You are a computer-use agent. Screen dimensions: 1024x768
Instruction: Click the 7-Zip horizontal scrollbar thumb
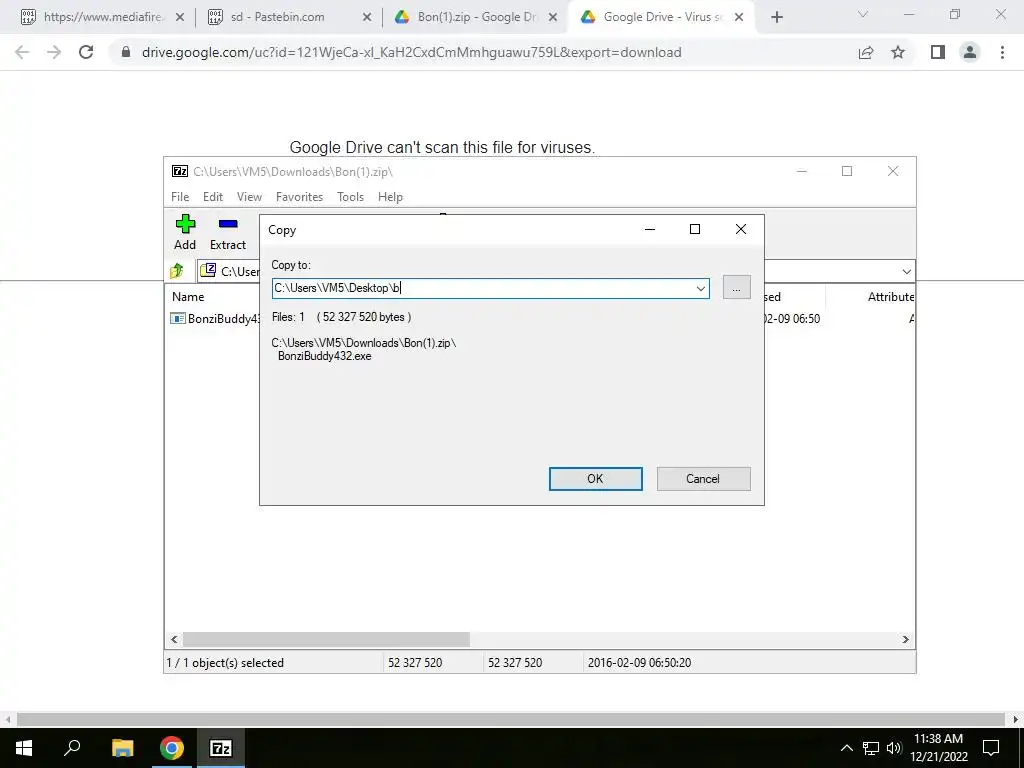click(x=326, y=639)
